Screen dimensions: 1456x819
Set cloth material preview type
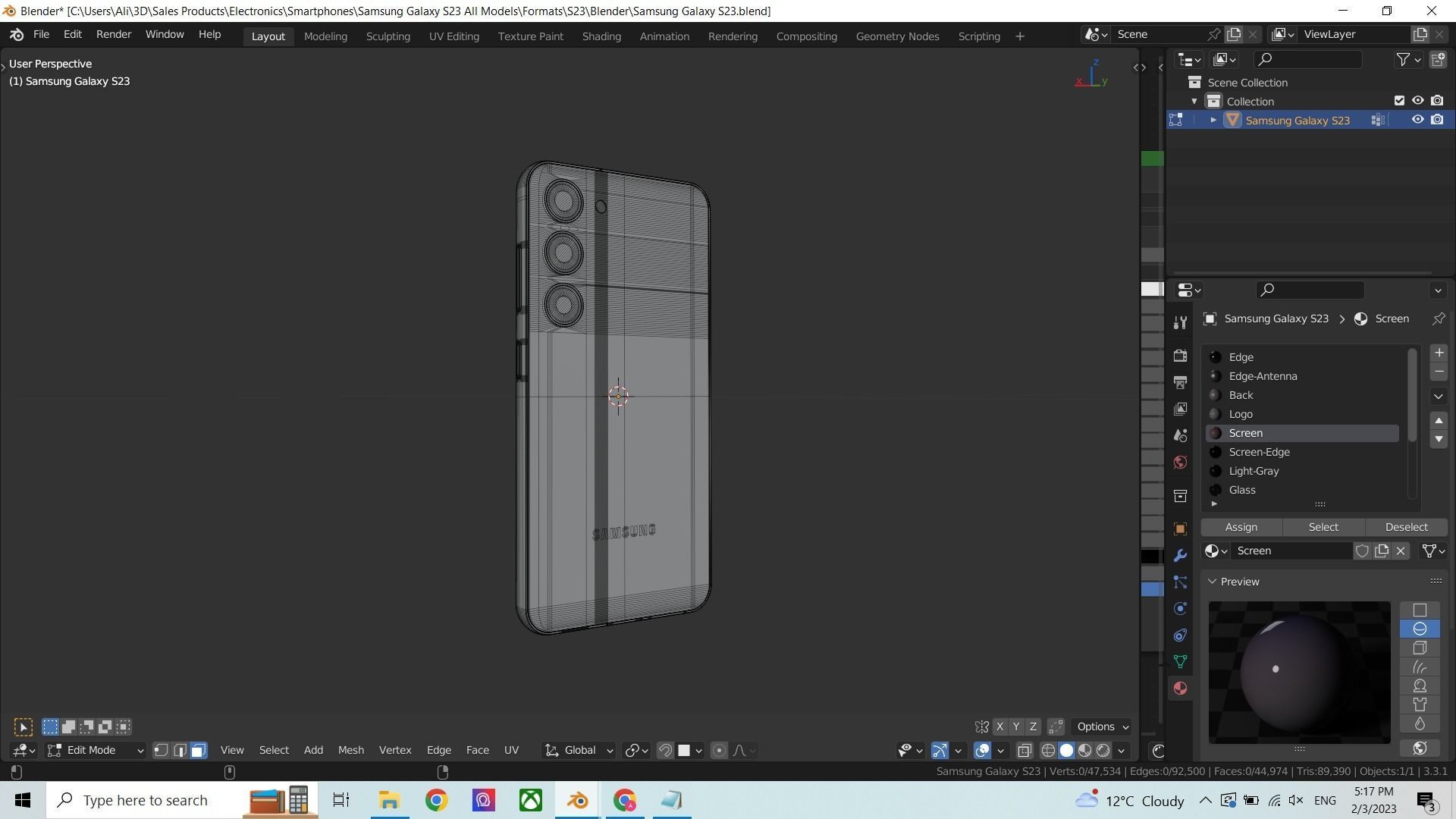pyautogui.click(x=1420, y=704)
